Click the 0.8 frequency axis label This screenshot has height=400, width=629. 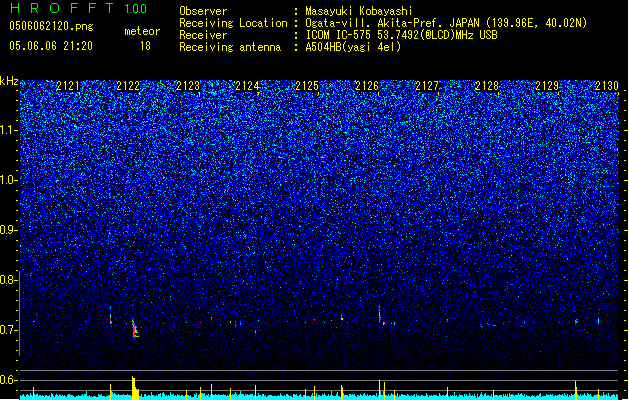(8, 280)
